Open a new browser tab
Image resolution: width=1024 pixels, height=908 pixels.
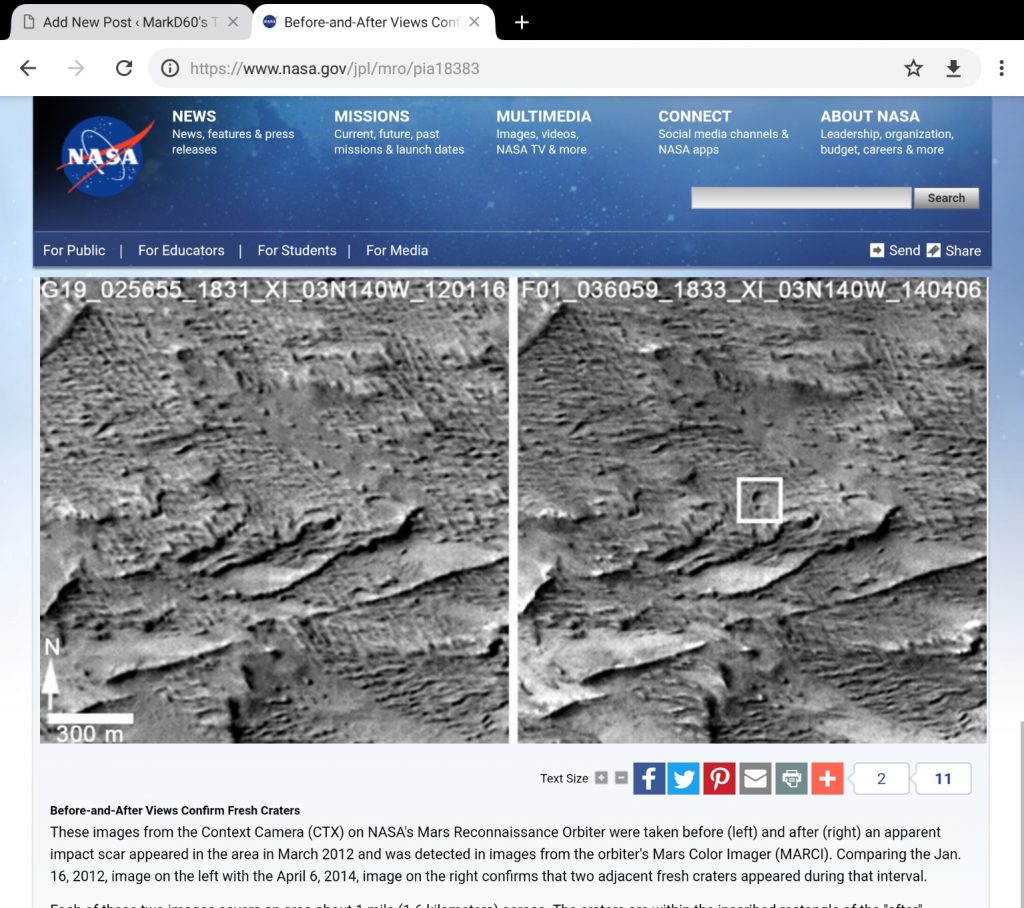[521, 22]
